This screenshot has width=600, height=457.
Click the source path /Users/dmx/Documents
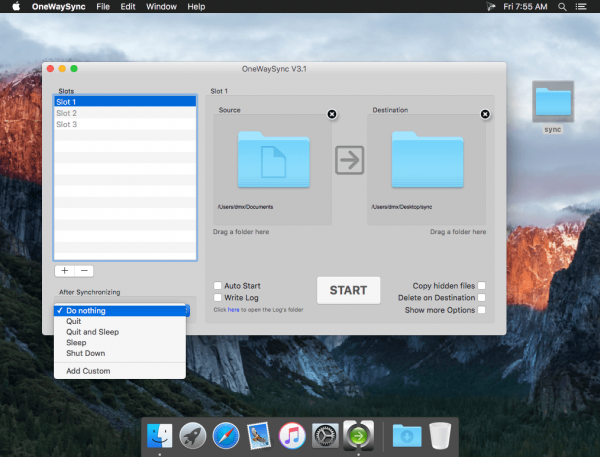245,207
